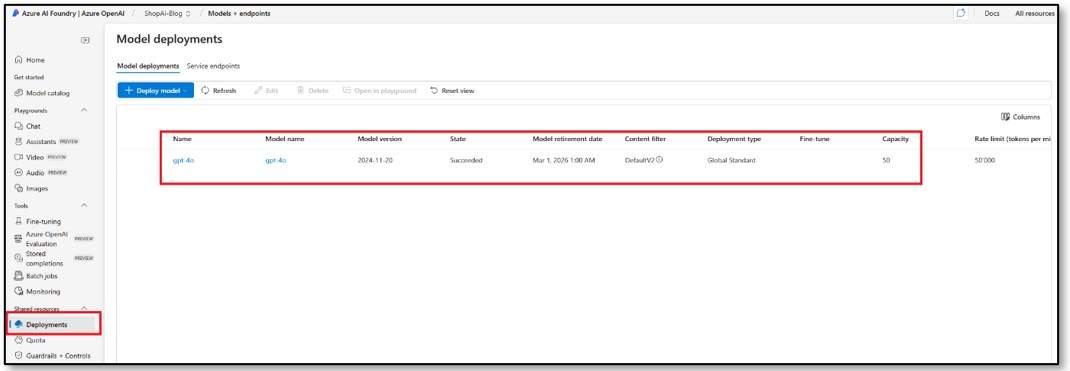
Task: Sort by Deployment type column header
Action: pos(734,138)
